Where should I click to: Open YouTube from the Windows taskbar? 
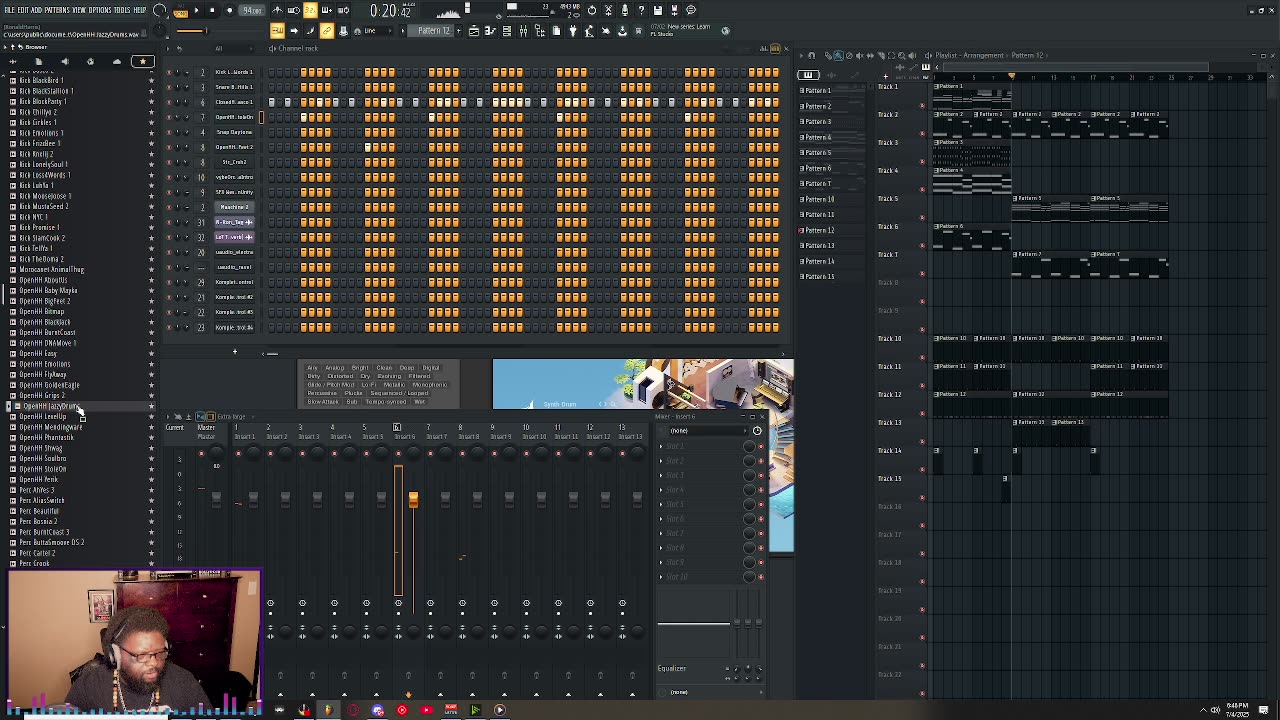(426, 710)
